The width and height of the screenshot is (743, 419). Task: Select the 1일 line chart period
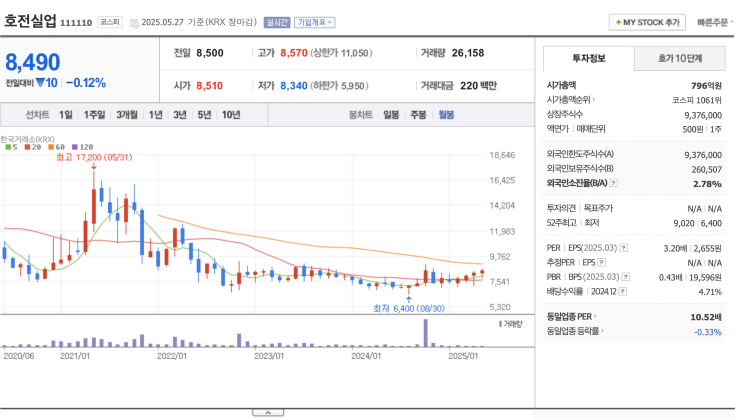66,115
